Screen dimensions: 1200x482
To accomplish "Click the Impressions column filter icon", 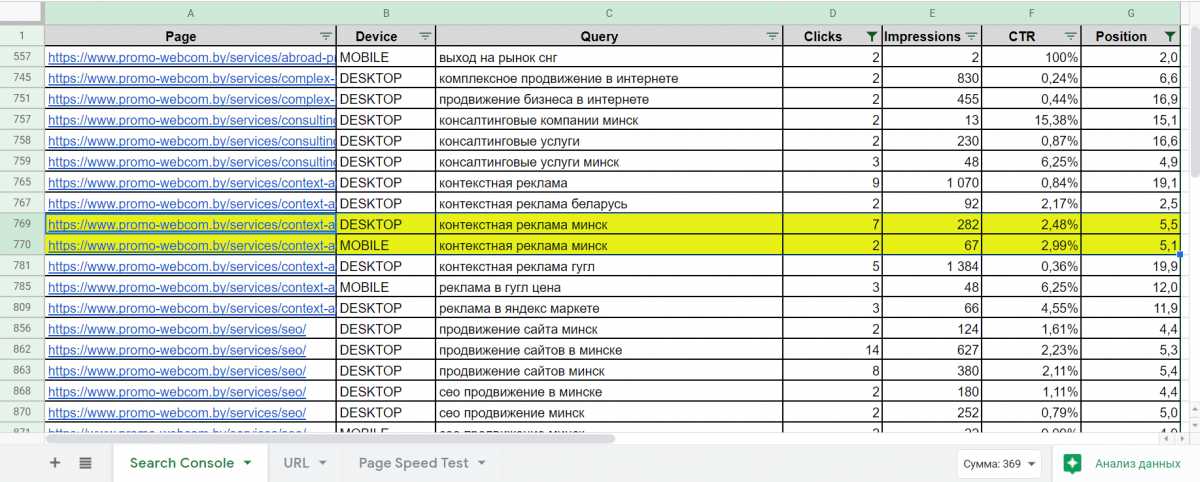I will point(971,36).
